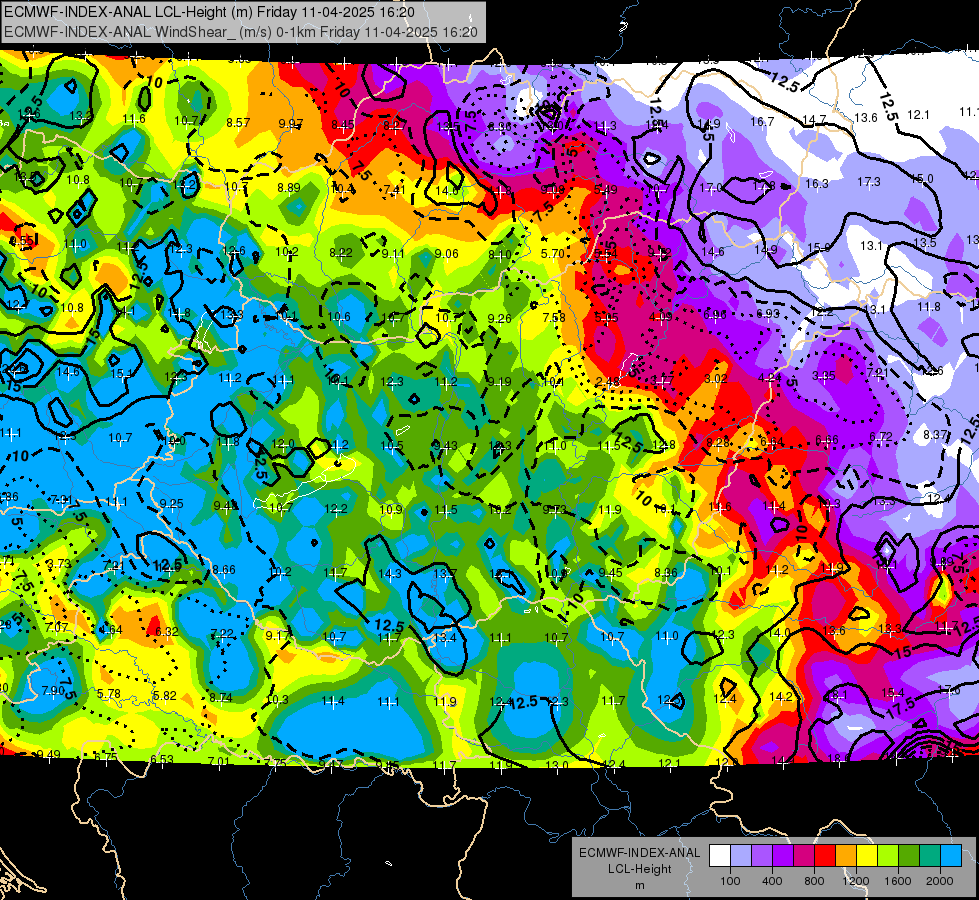The width and height of the screenshot is (979, 900).
Task: Click the map value '6.72'
Action: click(881, 437)
